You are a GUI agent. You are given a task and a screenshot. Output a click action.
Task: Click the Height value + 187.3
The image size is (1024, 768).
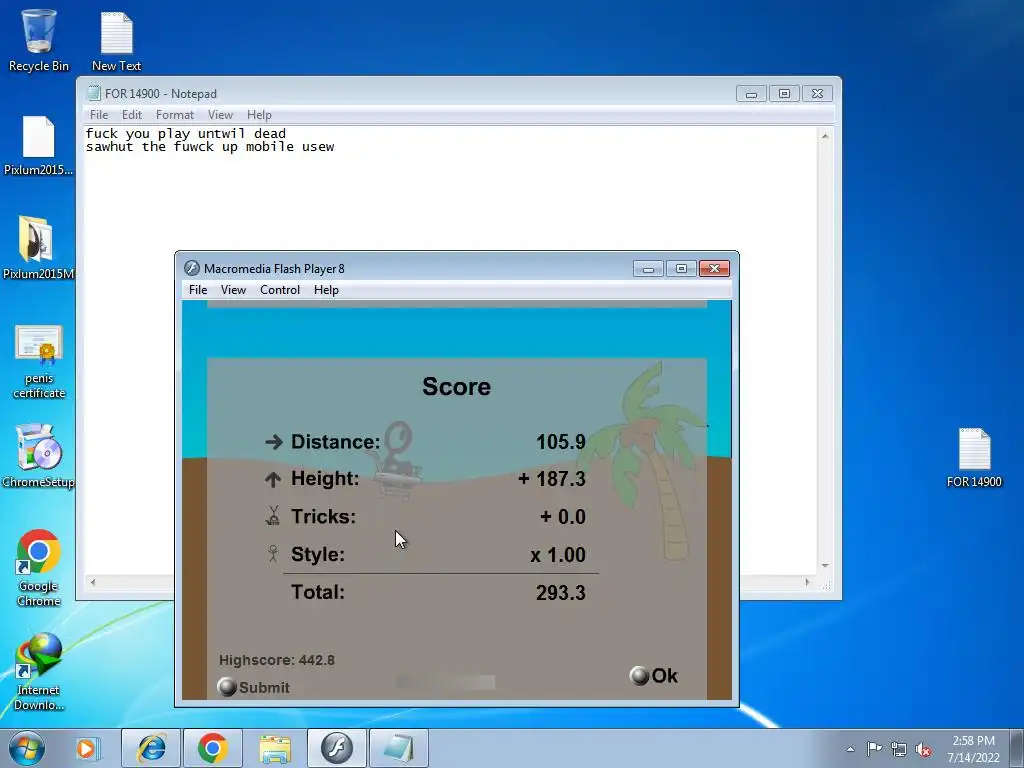pos(552,479)
